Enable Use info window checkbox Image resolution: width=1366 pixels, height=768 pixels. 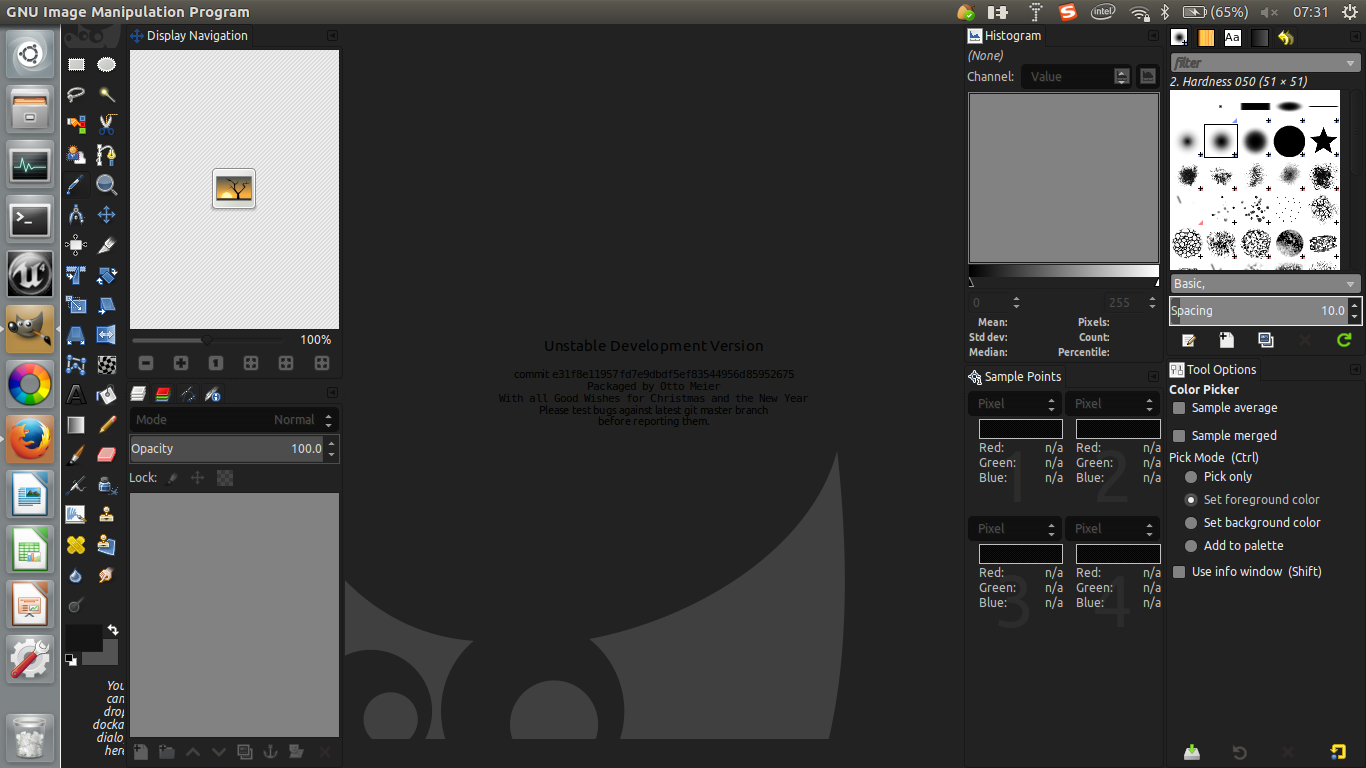(x=1179, y=572)
